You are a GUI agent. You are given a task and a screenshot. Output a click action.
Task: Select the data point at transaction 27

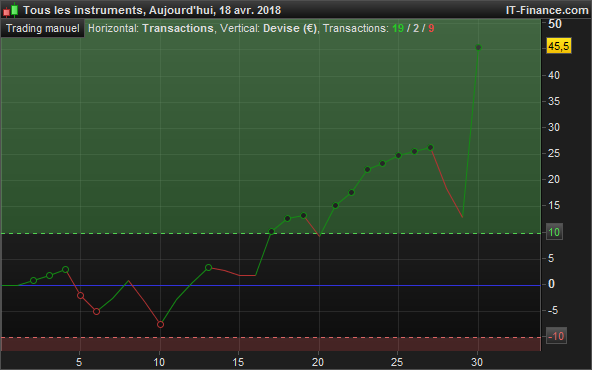[x=430, y=148]
